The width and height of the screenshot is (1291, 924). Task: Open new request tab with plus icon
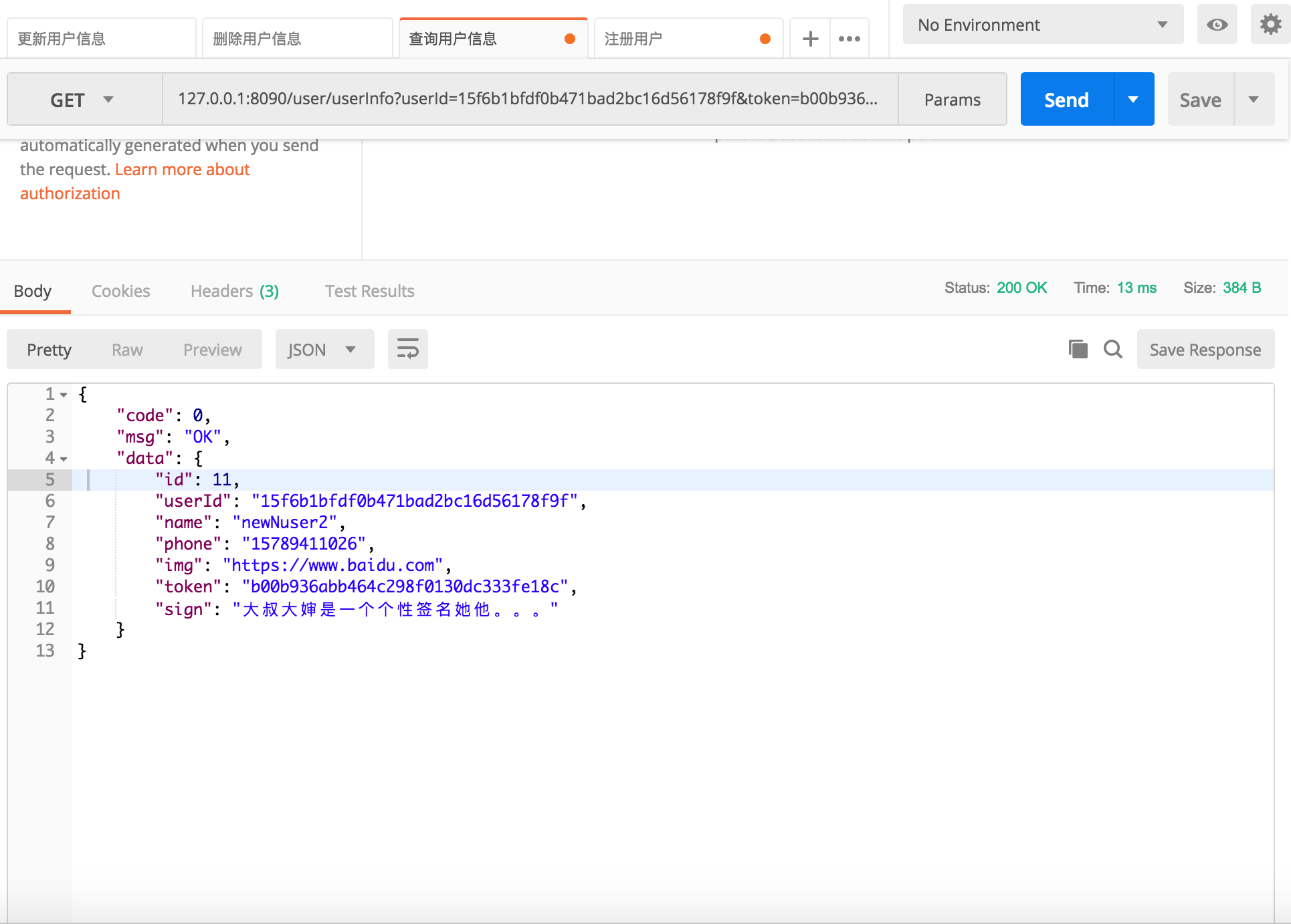point(810,39)
